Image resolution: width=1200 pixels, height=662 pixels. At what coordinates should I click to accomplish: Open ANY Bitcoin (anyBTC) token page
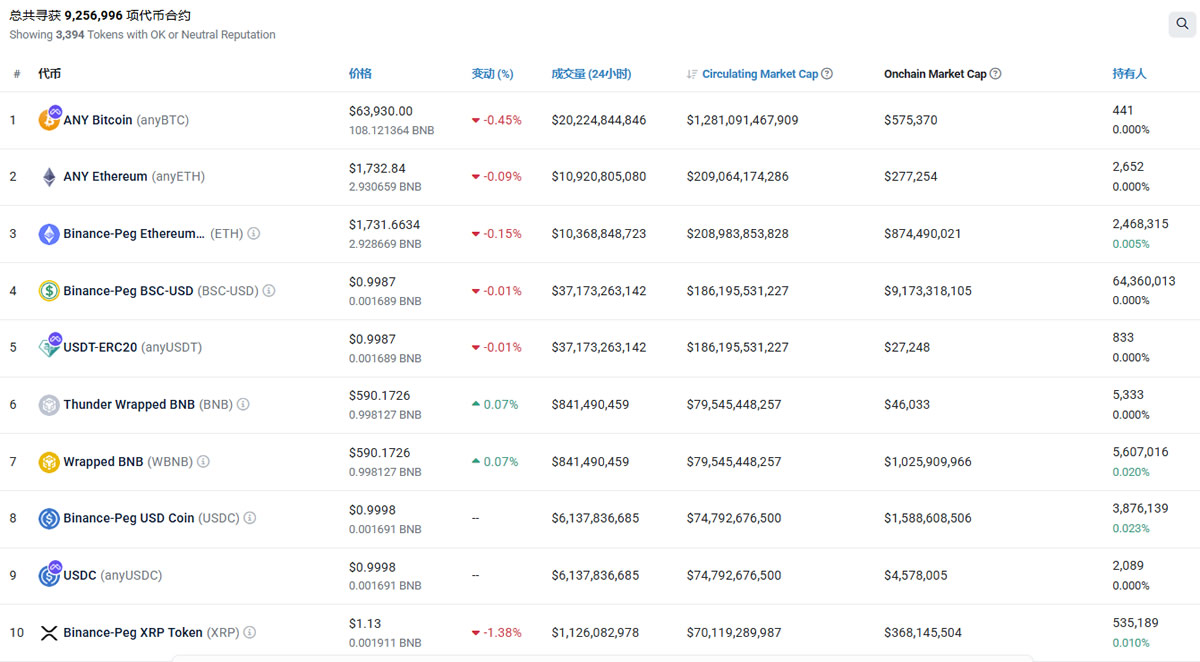pyautogui.click(x=126, y=120)
